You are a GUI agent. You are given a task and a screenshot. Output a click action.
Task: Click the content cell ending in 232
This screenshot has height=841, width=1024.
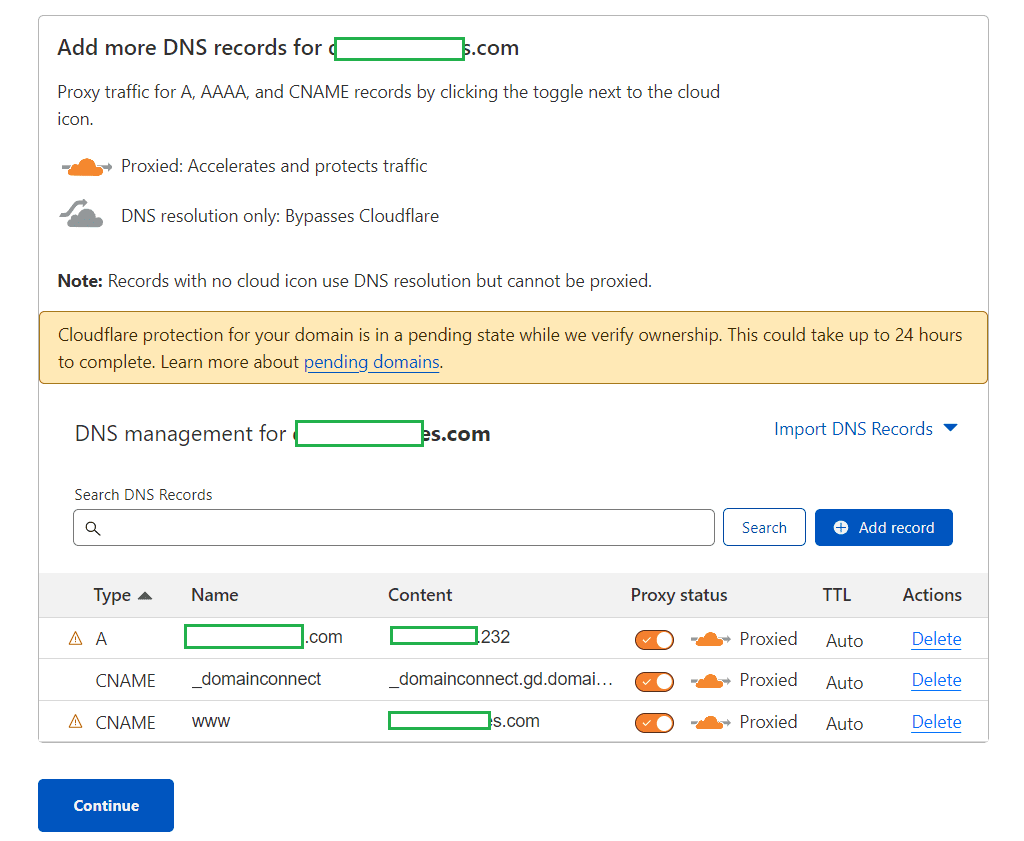tap(450, 637)
